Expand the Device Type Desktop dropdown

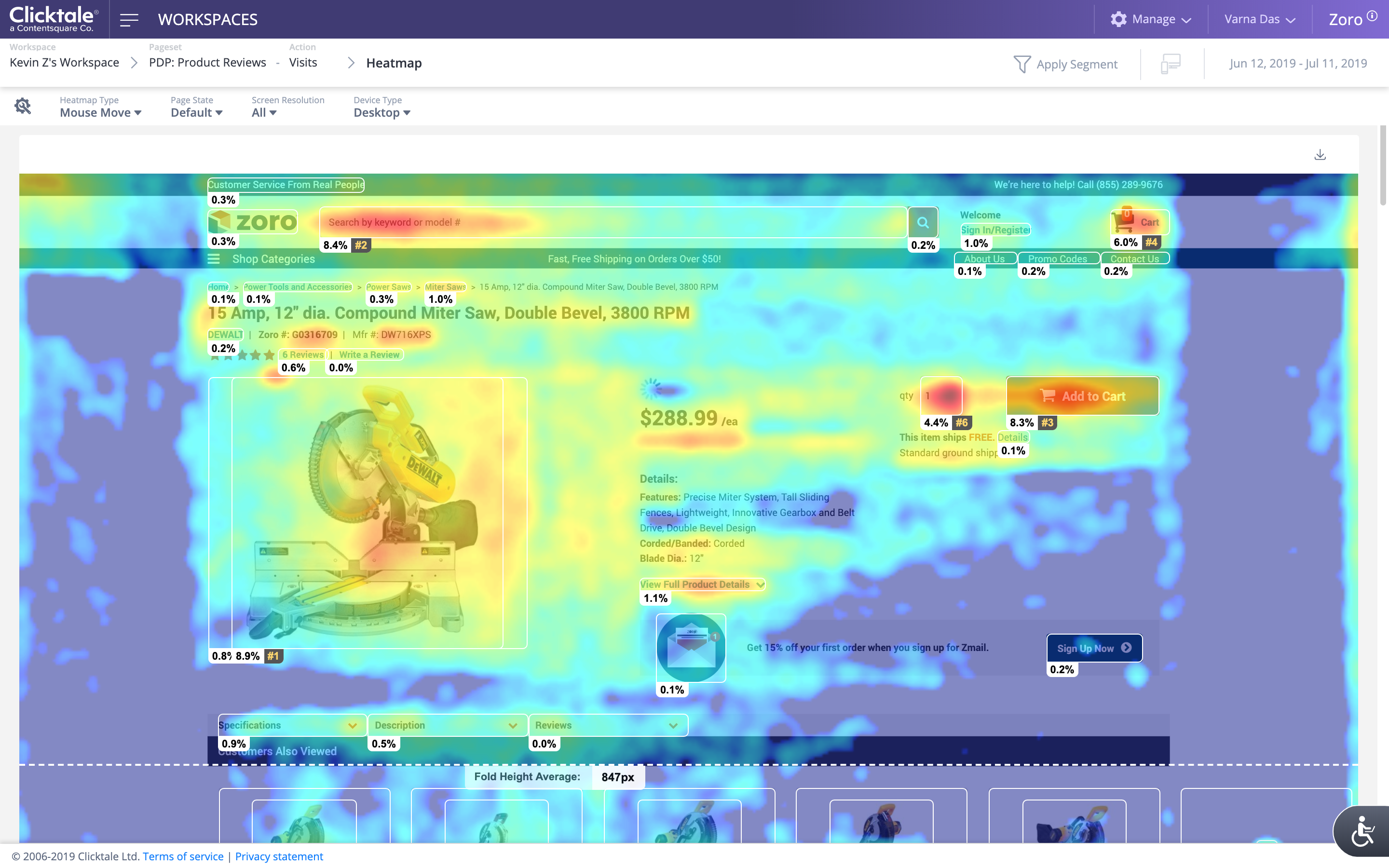pyautogui.click(x=381, y=112)
